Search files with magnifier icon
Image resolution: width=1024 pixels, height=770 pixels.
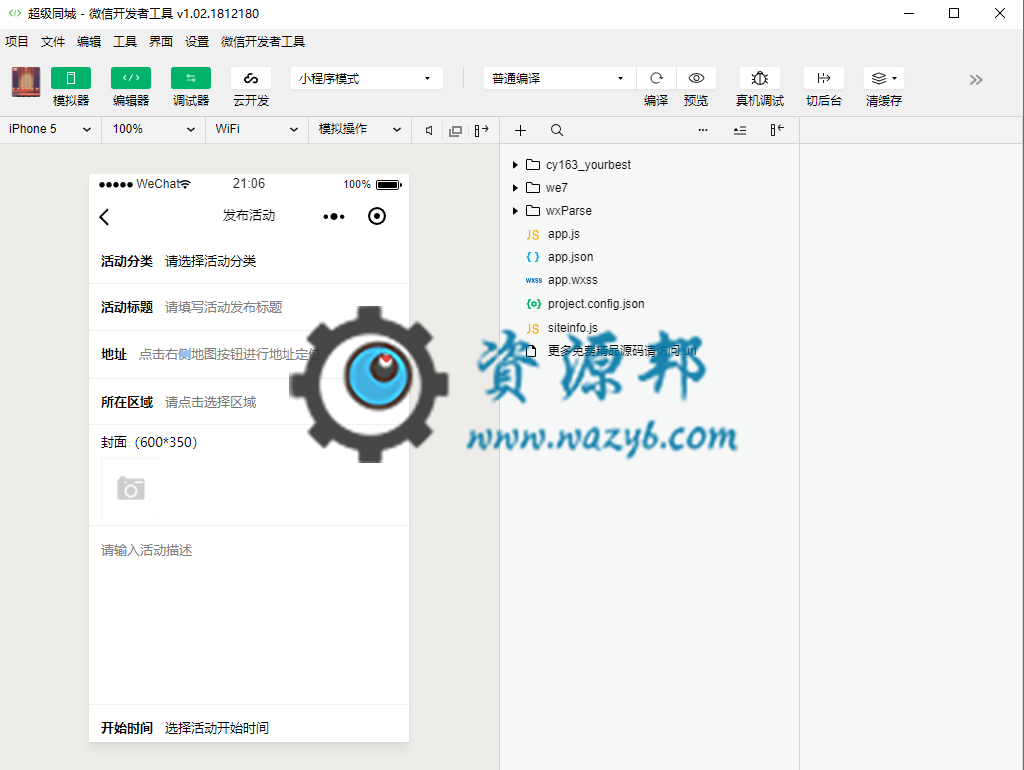point(556,131)
